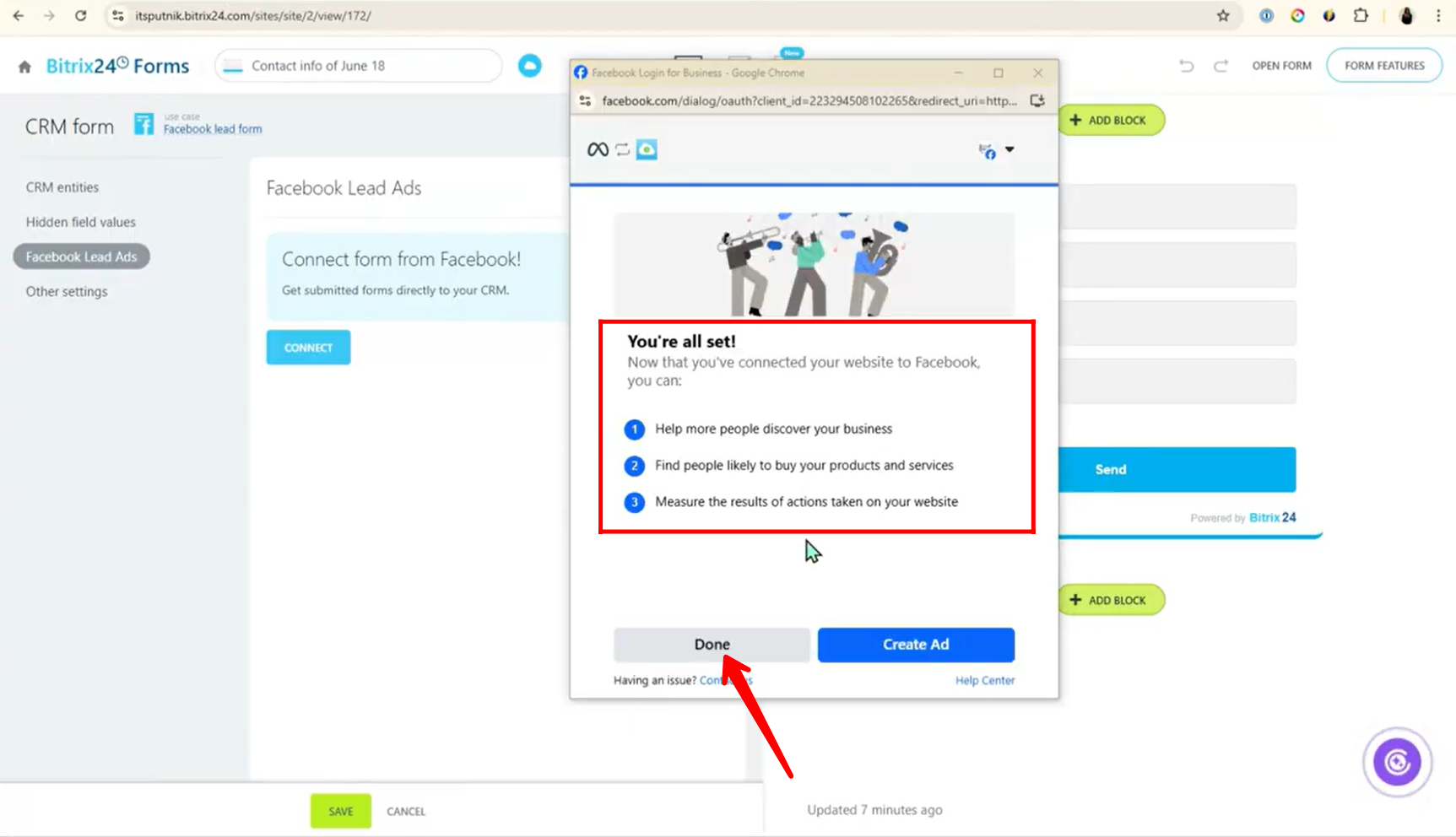Click the first form preview input field

(x=1177, y=207)
